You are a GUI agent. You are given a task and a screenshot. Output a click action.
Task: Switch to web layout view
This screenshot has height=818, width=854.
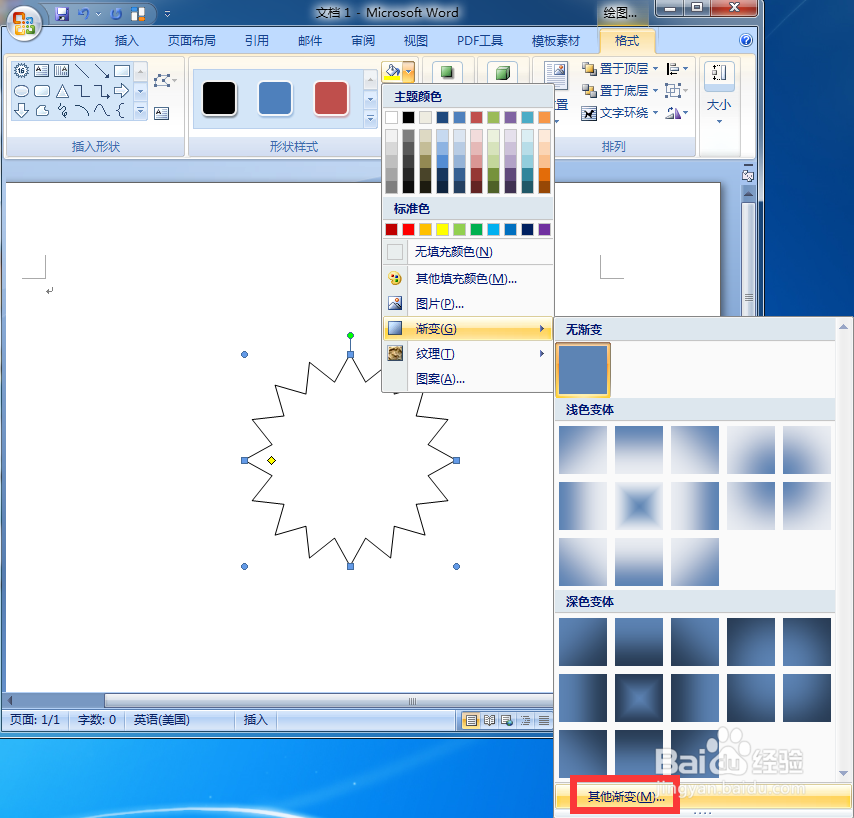point(507,721)
